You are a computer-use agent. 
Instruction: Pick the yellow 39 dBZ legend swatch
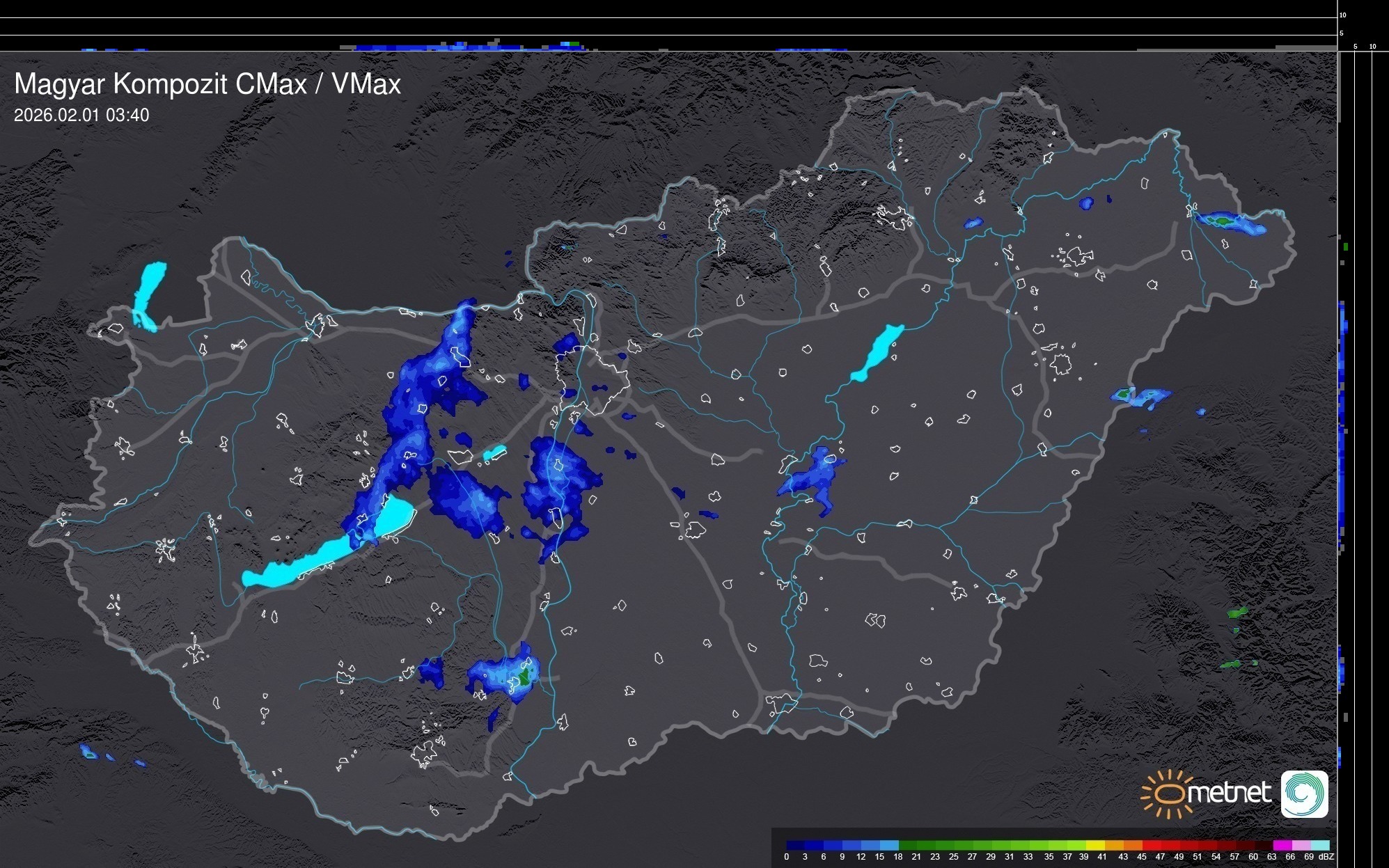1095,845
